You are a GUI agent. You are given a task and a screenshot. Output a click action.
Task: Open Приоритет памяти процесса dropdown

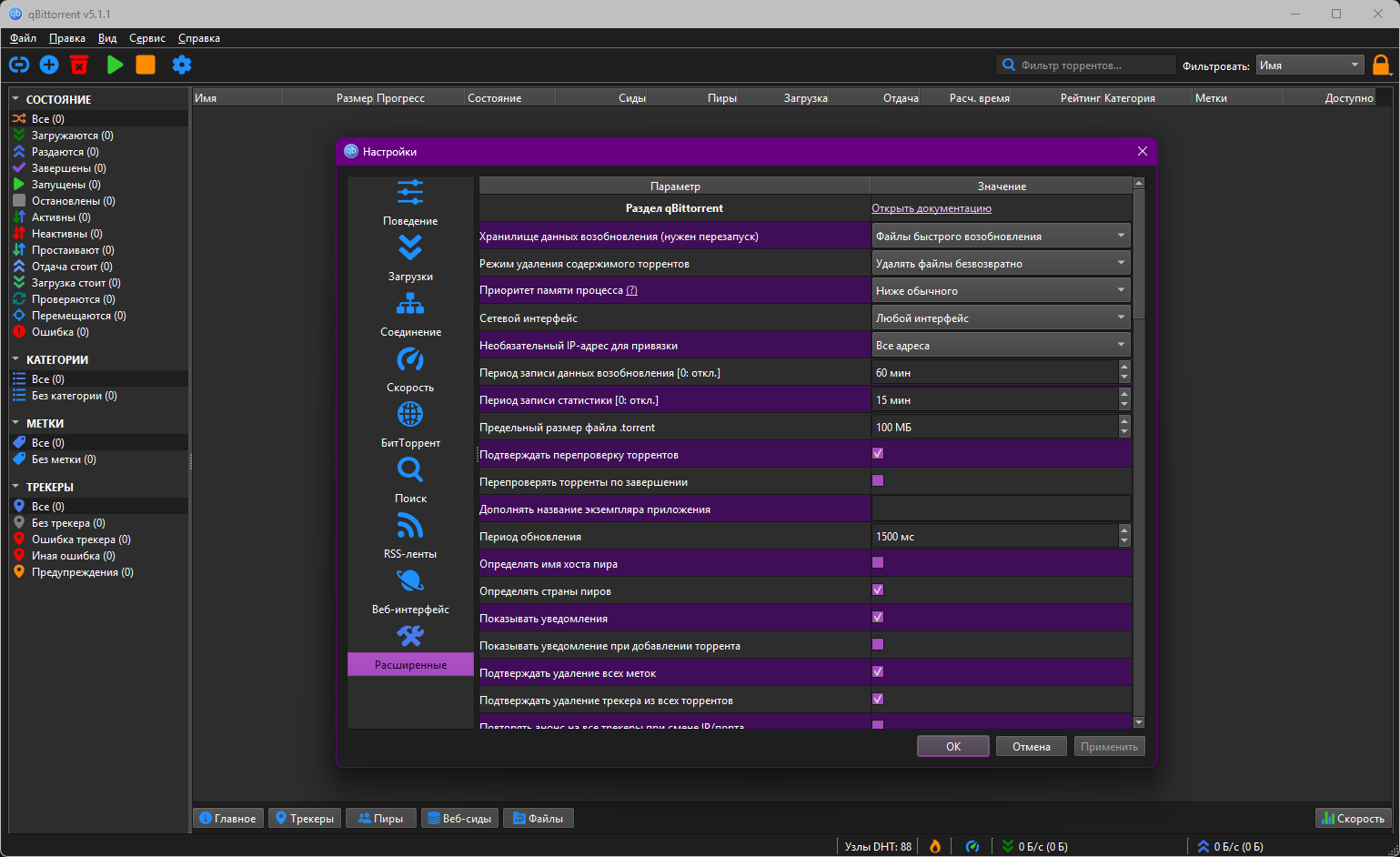point(1001,290)
